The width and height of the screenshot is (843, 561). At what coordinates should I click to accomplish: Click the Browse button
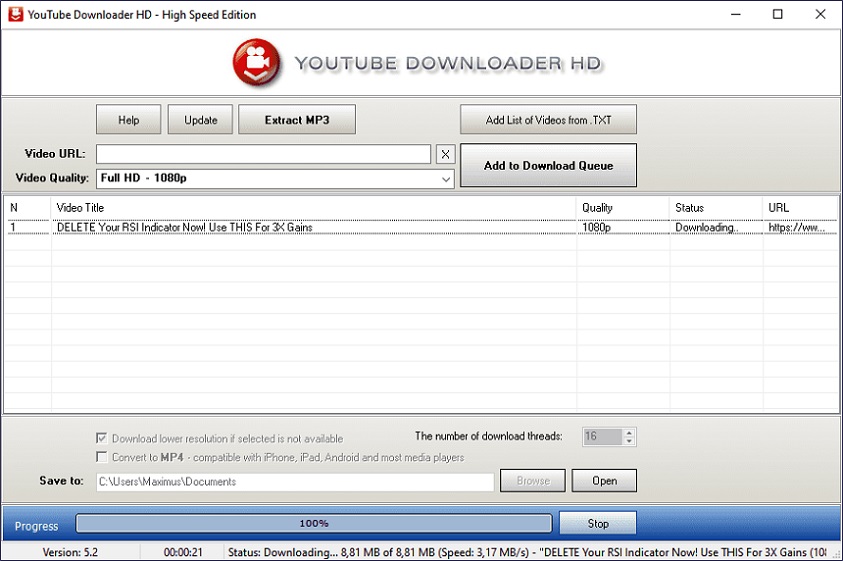tap(533, 480)
